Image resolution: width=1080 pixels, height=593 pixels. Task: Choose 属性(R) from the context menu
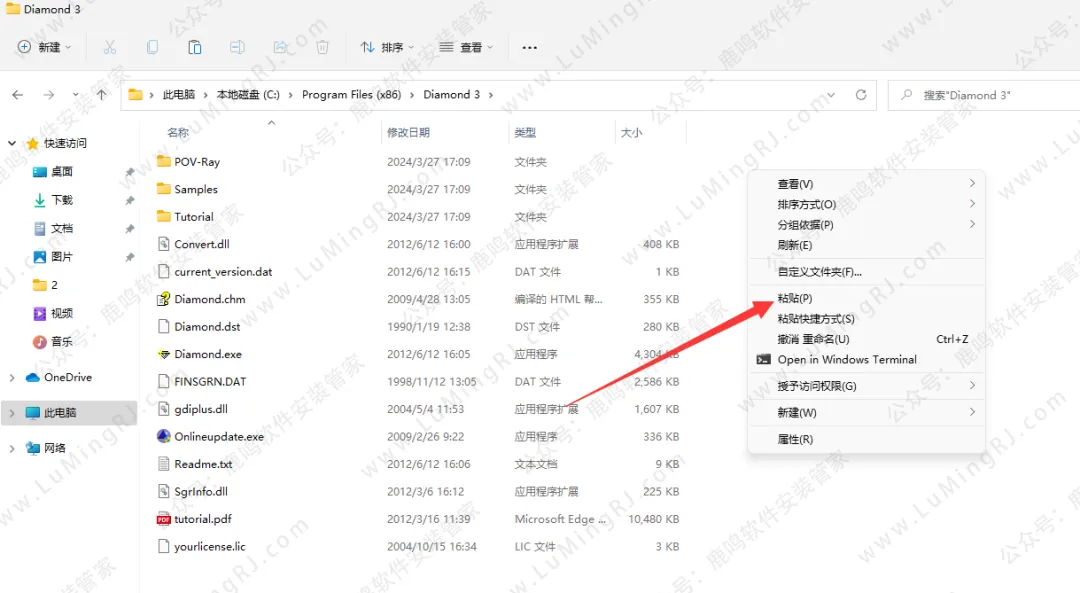795,439
